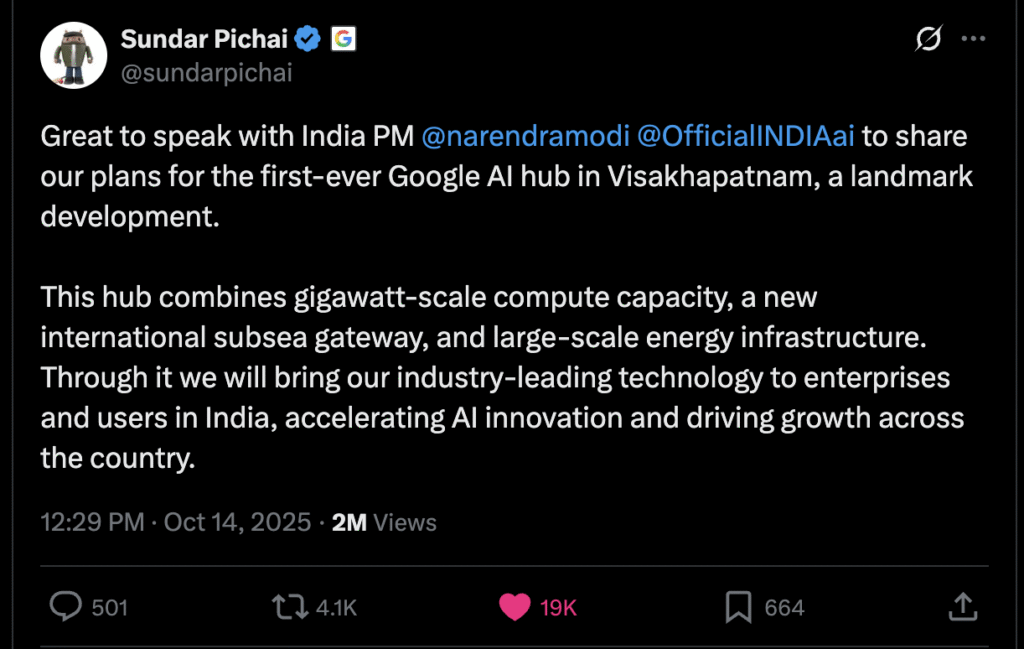Click the 12:29 PM Oct 14, 2025 timestamp
This screenshot has height=649, width=1024.
point(175,522)
